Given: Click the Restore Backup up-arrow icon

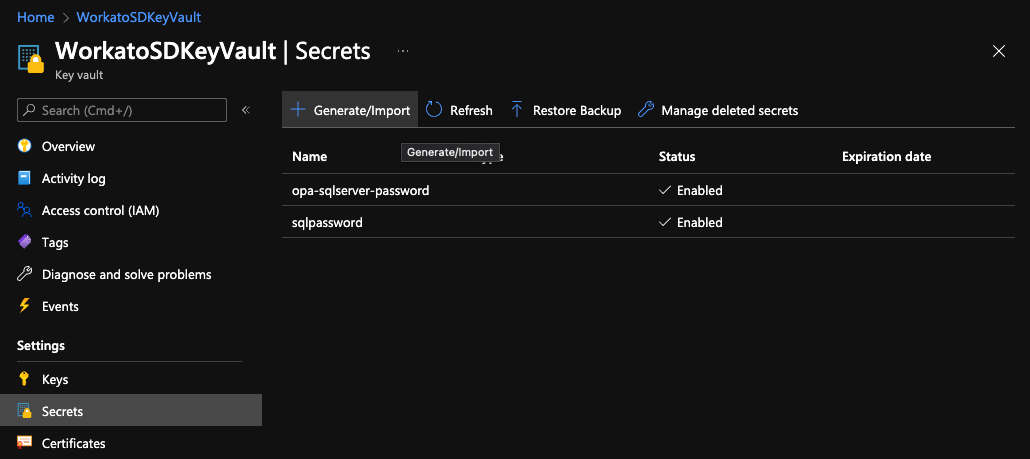Looking at the screenshot, I should [517, 110].
